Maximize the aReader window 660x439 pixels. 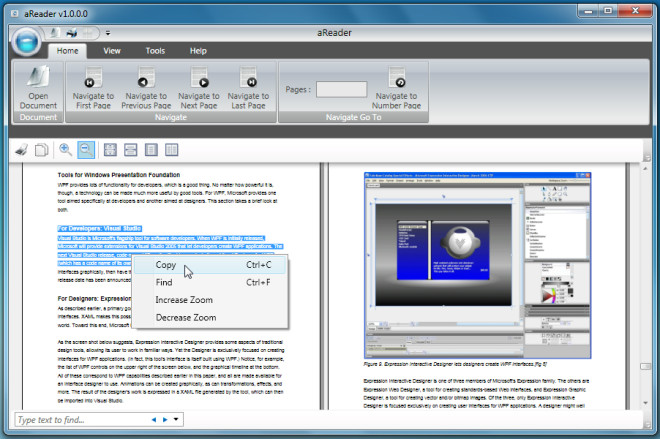[x=608, y=11]
